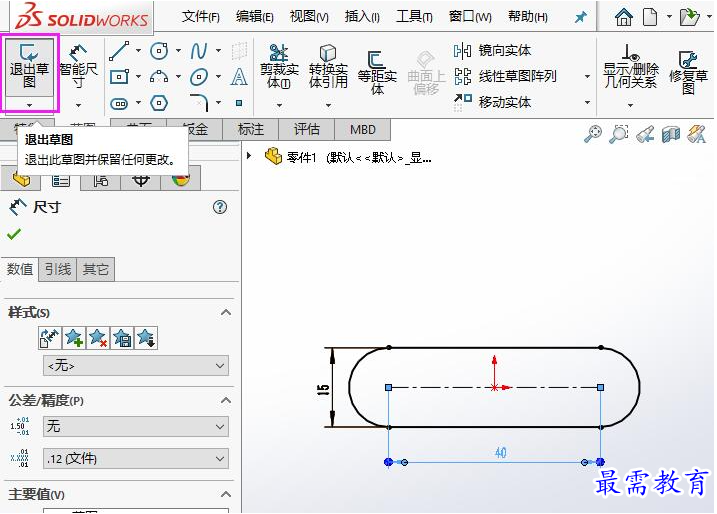The width and height of the screenshot is (717, 514).
Task: Open the 文件(F) menu
Action: [201, 17]
